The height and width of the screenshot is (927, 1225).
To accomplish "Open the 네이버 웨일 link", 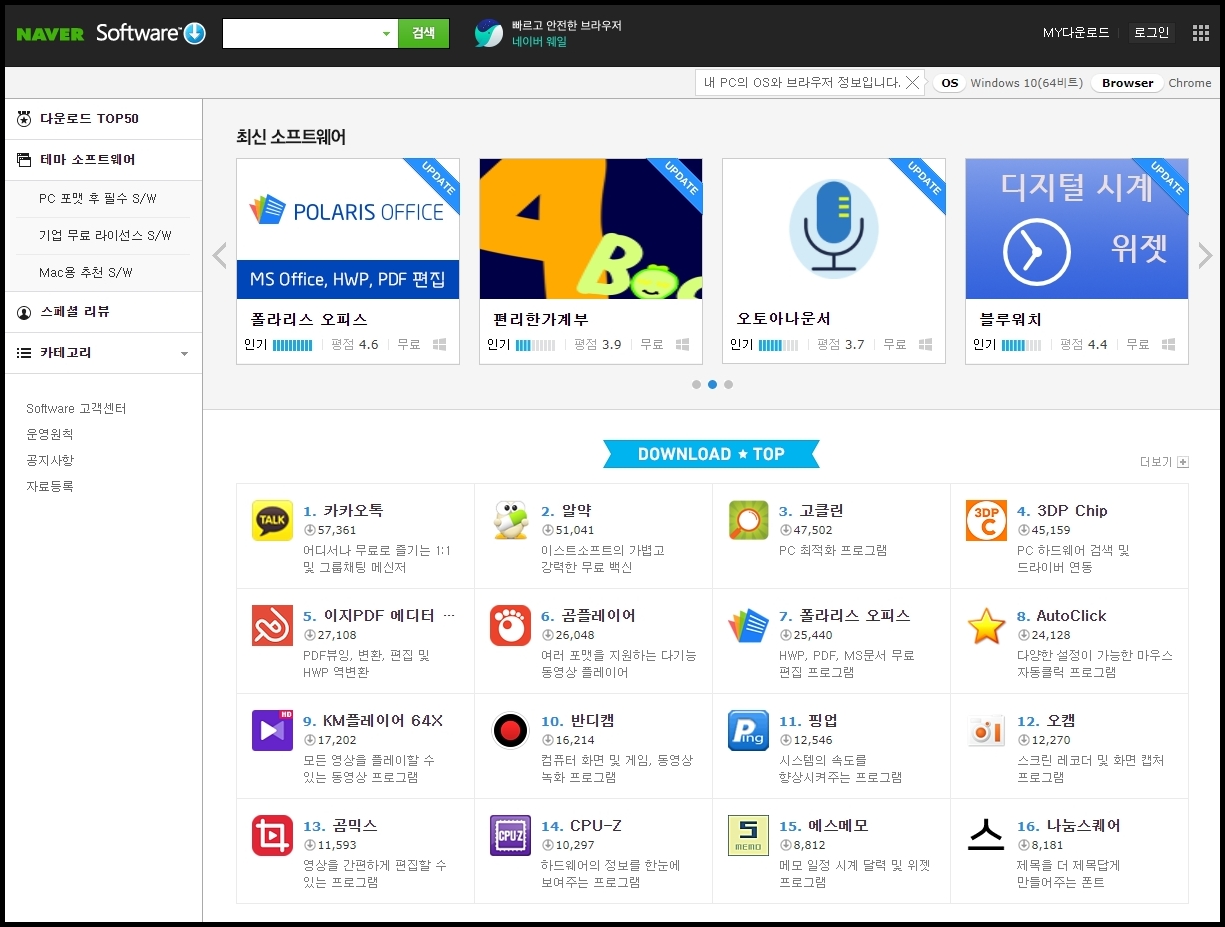I will coord(539,42).
